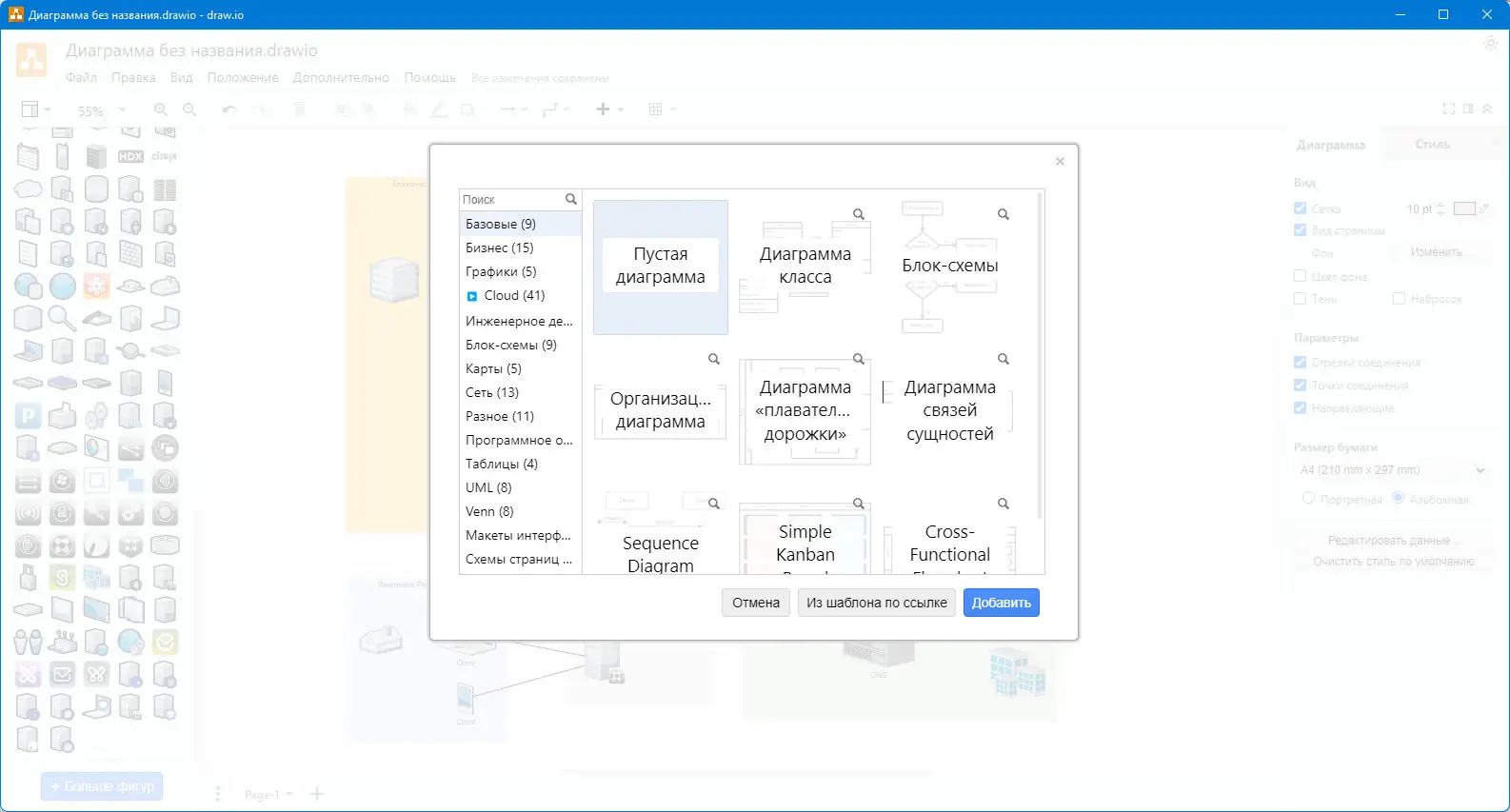Open the table dropdown in toolbar

coord(662,109)
